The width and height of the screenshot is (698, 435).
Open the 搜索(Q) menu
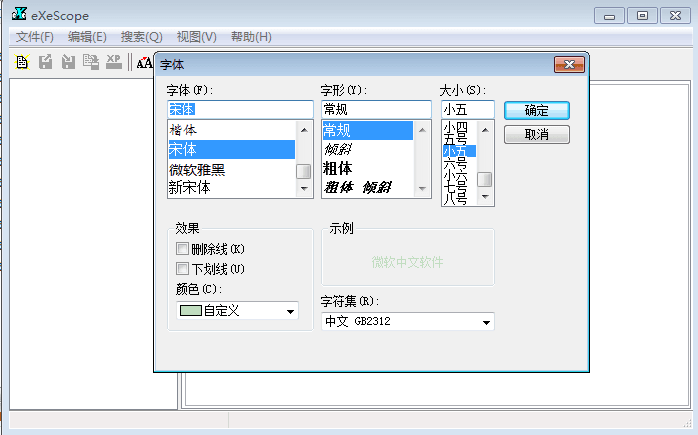(x=141, y=37)
